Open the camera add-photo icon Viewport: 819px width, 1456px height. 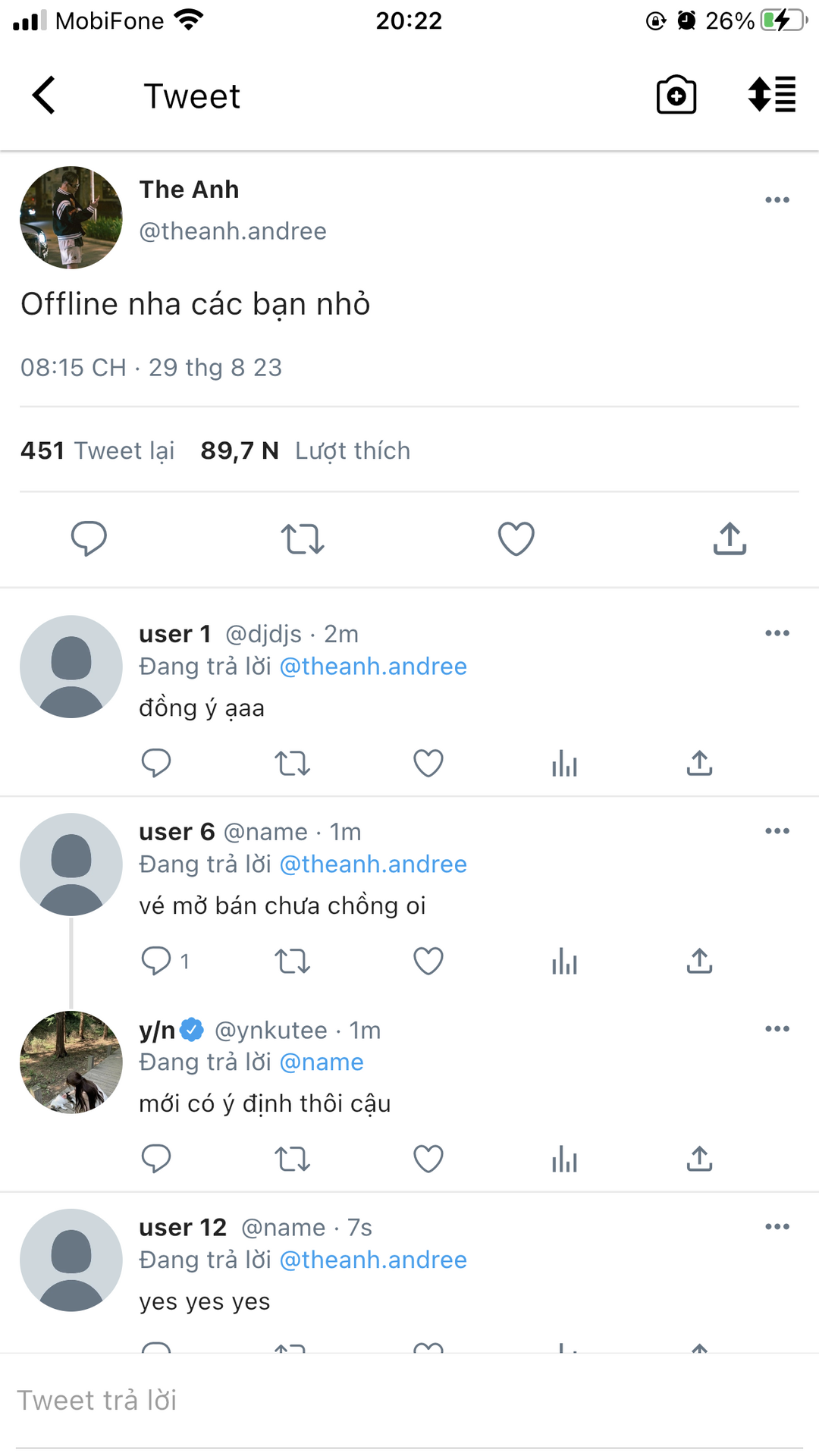tap(676, 96)
